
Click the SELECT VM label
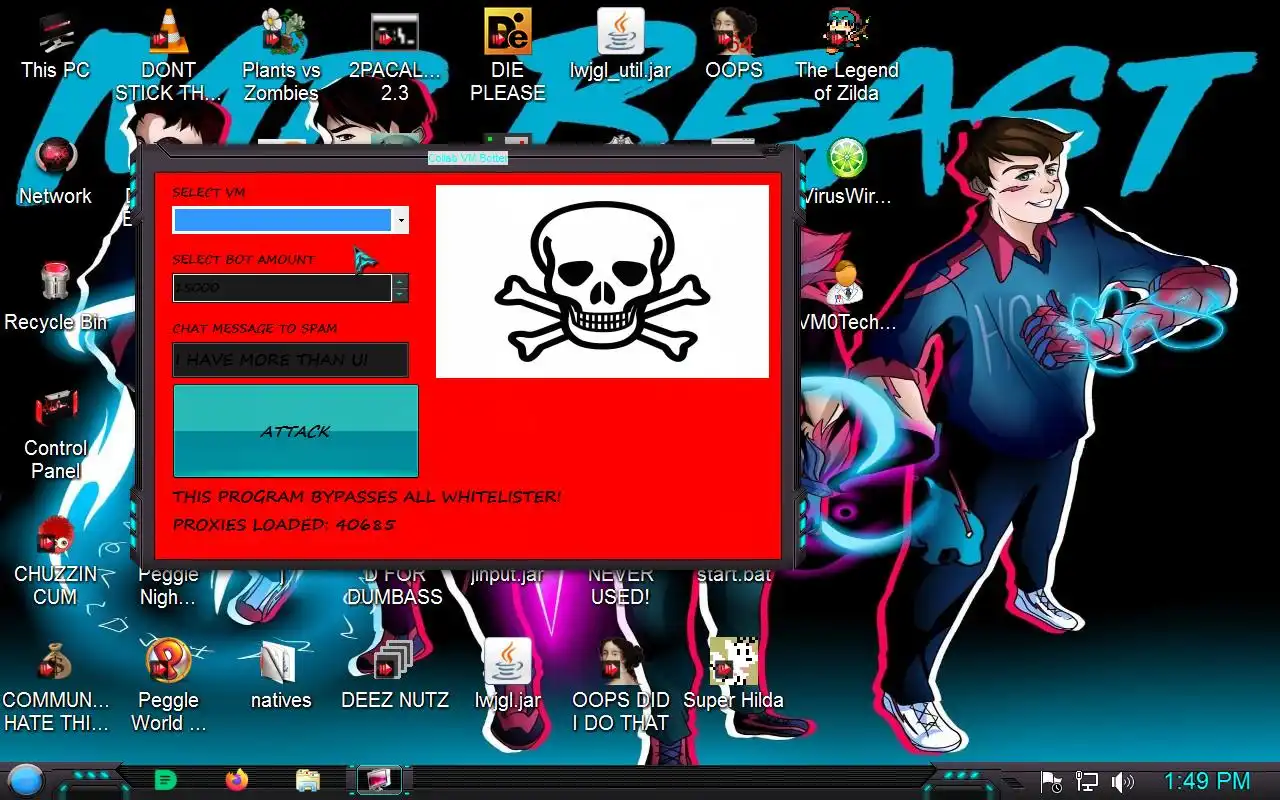pyautogui.click(x=208, y=192)
